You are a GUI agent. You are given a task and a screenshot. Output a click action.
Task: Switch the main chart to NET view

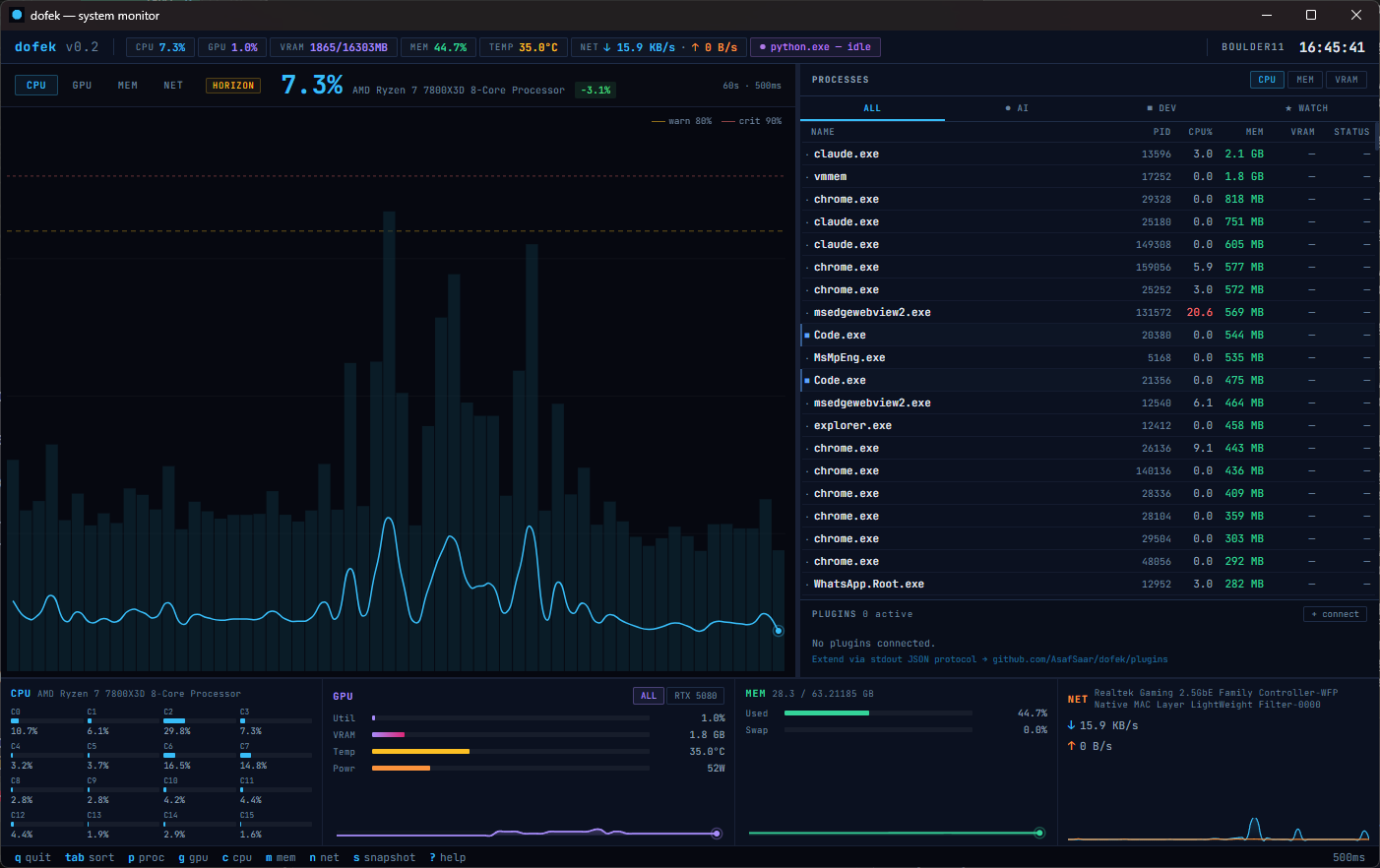click(173, 86)
